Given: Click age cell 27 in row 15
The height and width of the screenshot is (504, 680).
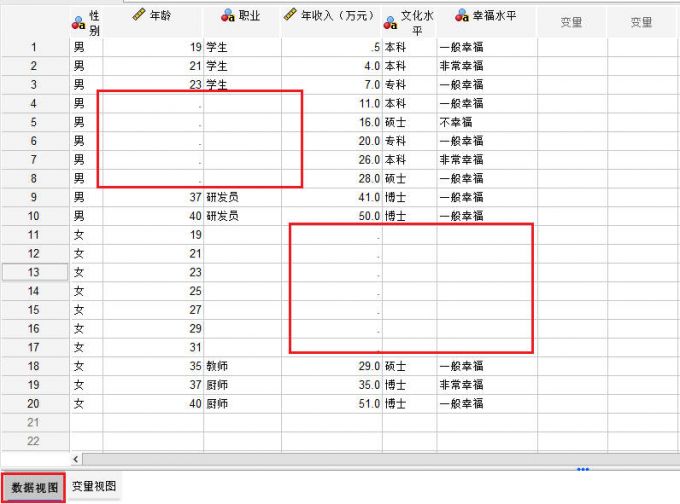Looking at the screenshot, I should [153, 310].
